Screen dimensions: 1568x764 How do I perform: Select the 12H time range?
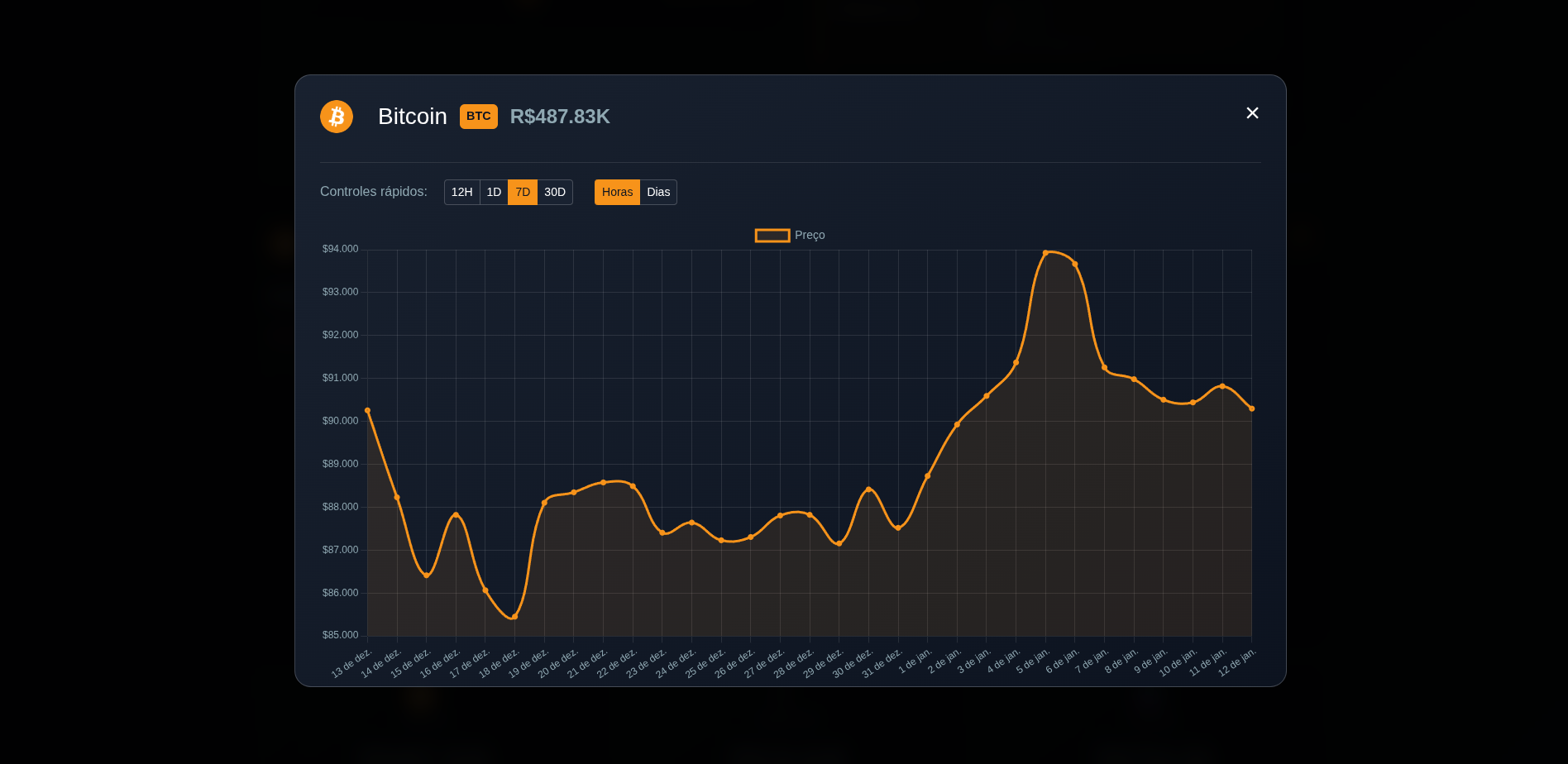tap(462, 192)
